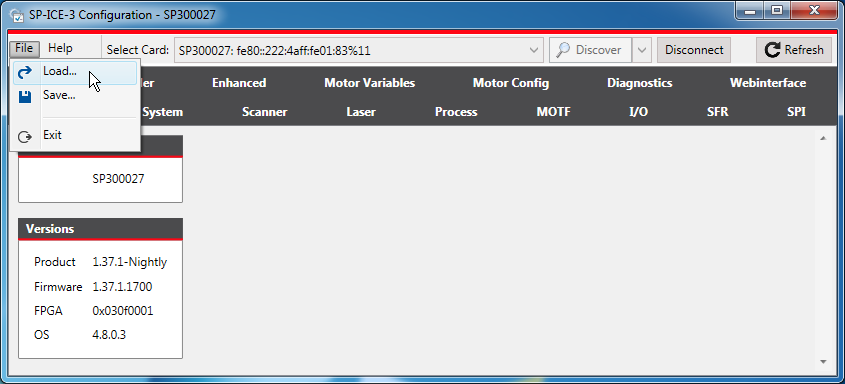Refresh the card configuration

coord(794,50)
